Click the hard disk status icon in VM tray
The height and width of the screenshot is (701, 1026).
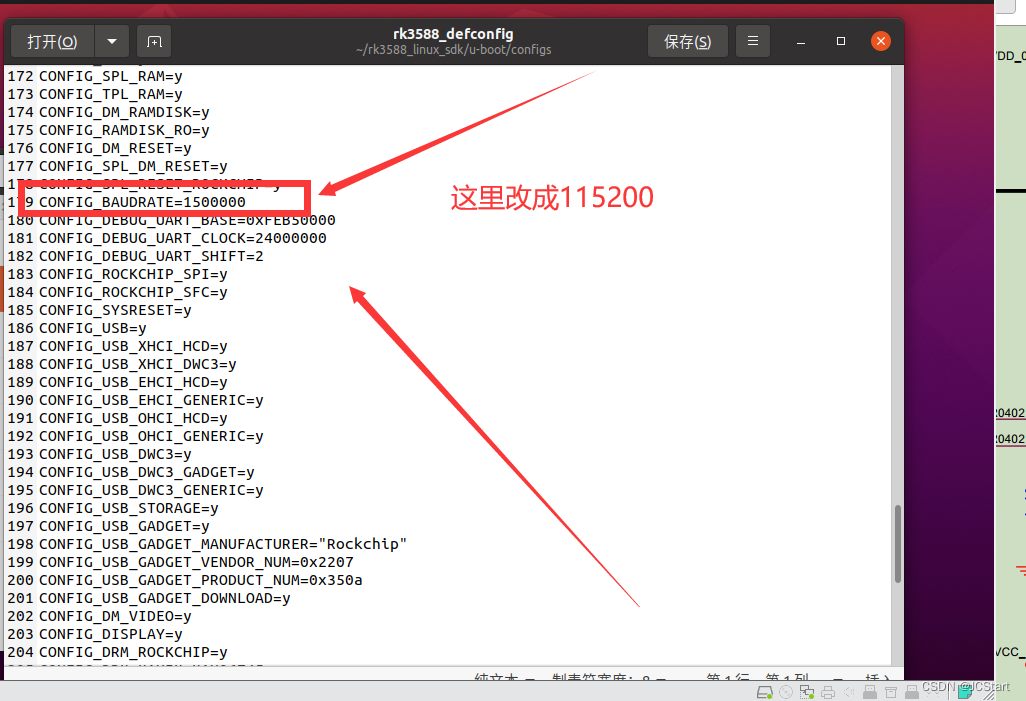(x=764, y=692)
